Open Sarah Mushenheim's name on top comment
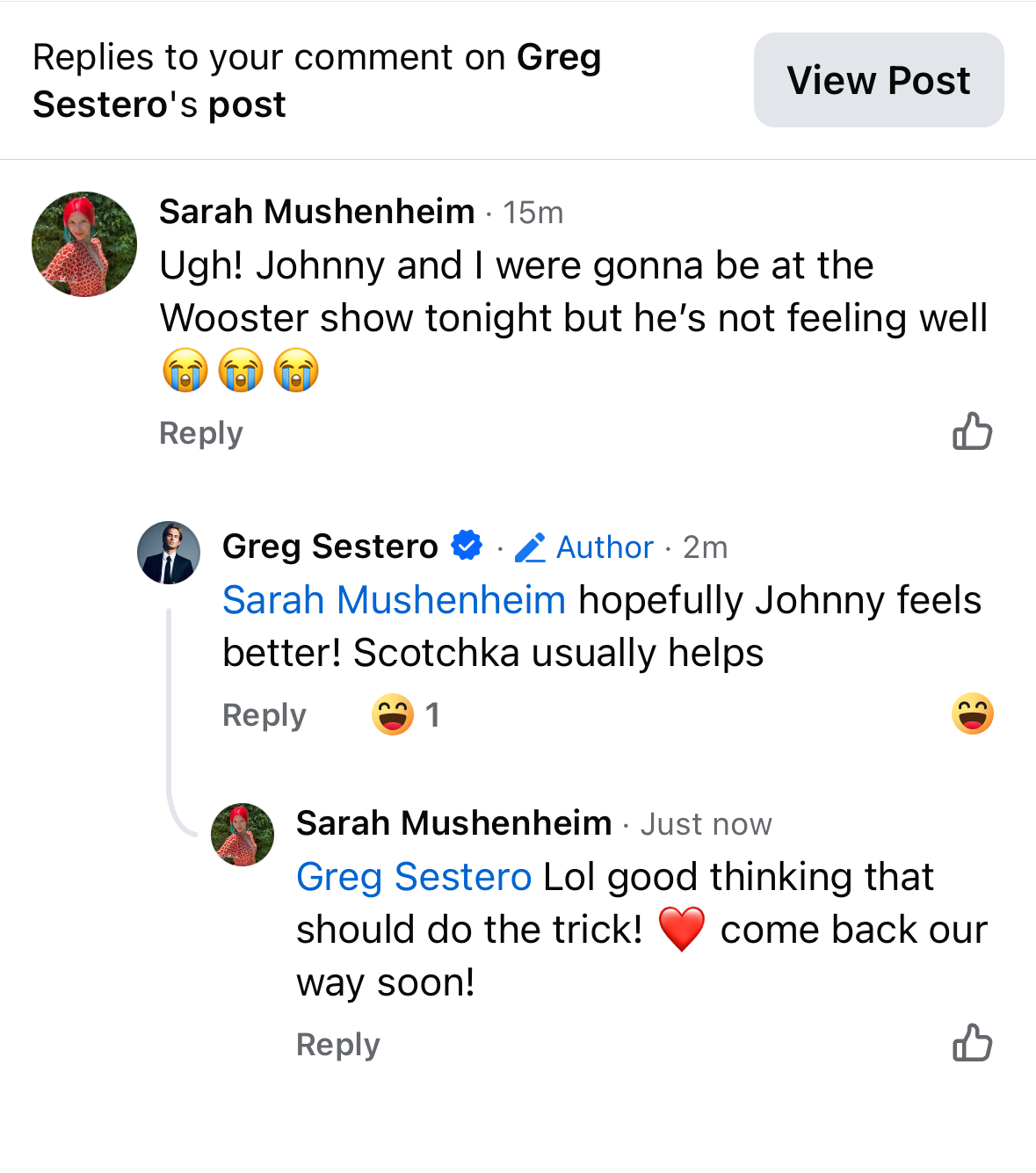Image resolution: width=1036 pixels, height=1173 pixels. (x=316, y=212)
